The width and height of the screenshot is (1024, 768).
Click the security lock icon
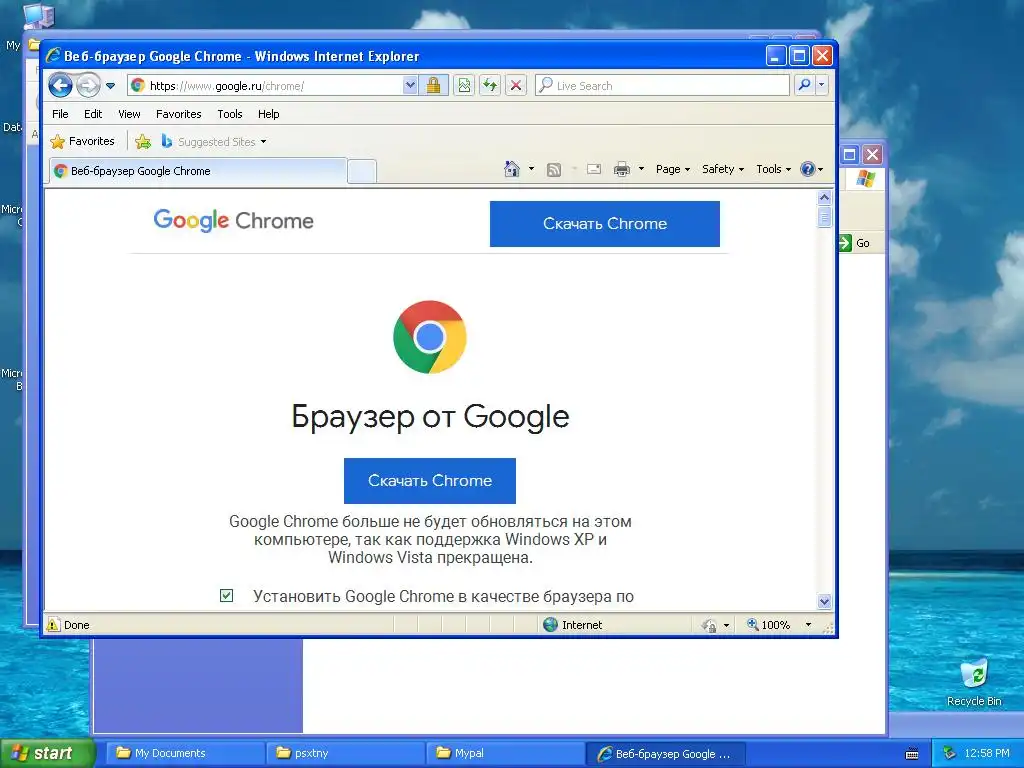(x=433, y=86)
